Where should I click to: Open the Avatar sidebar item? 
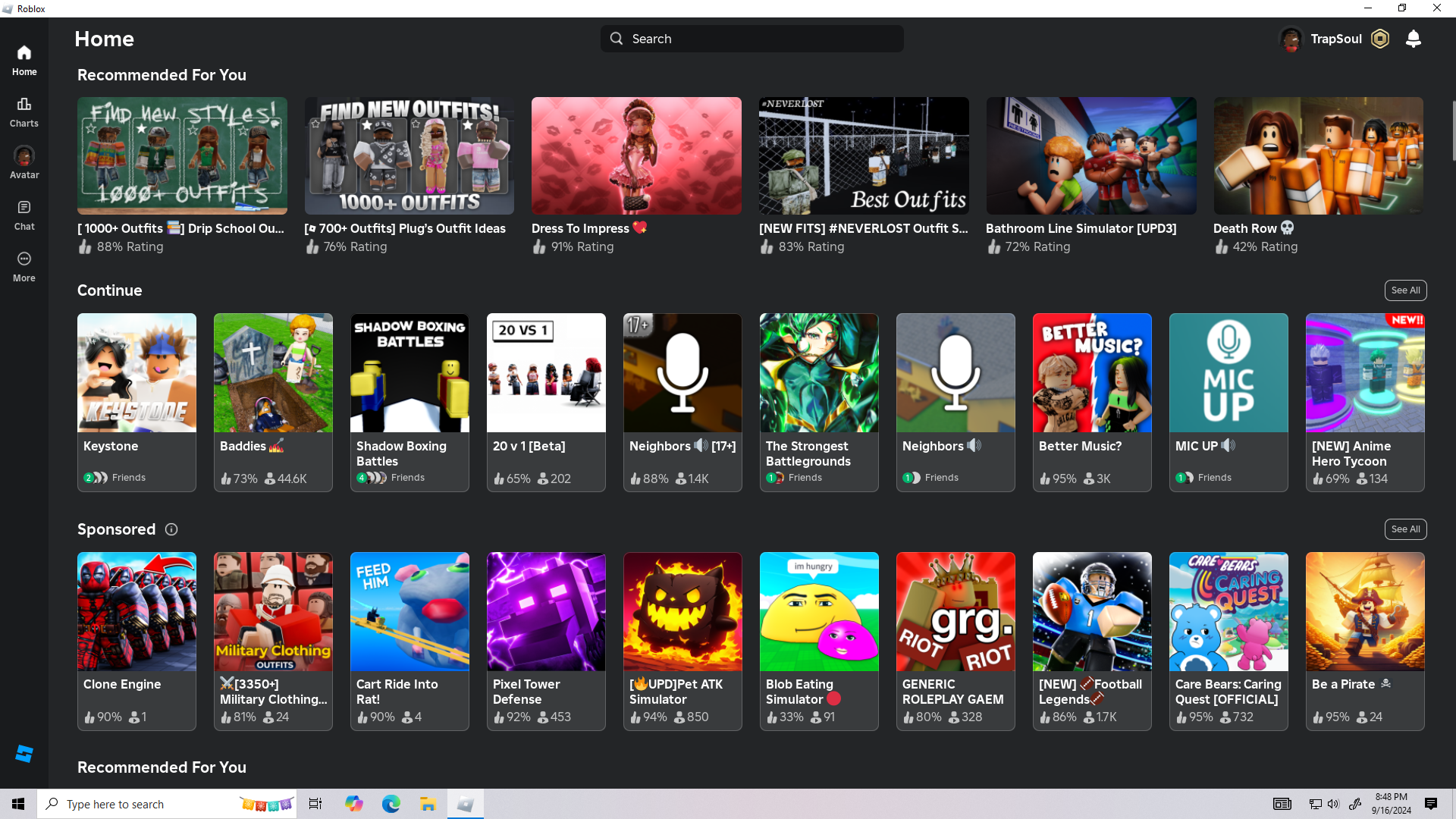24,163
